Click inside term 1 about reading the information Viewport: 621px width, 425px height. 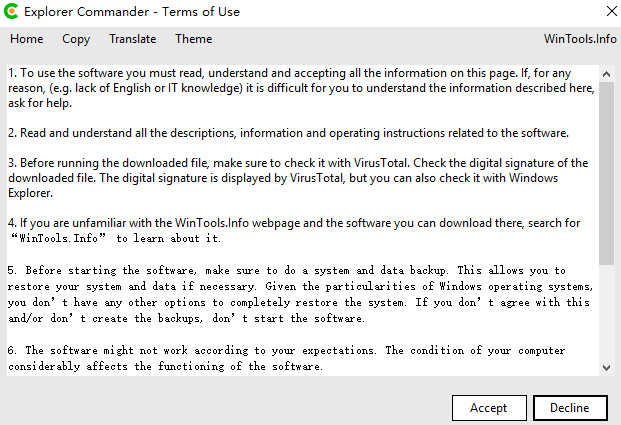(301, 88)
